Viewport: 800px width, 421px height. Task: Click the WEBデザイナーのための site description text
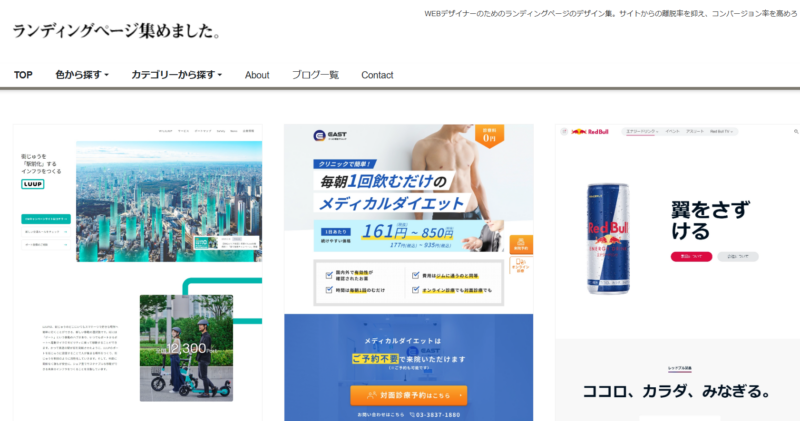point(610,14)
